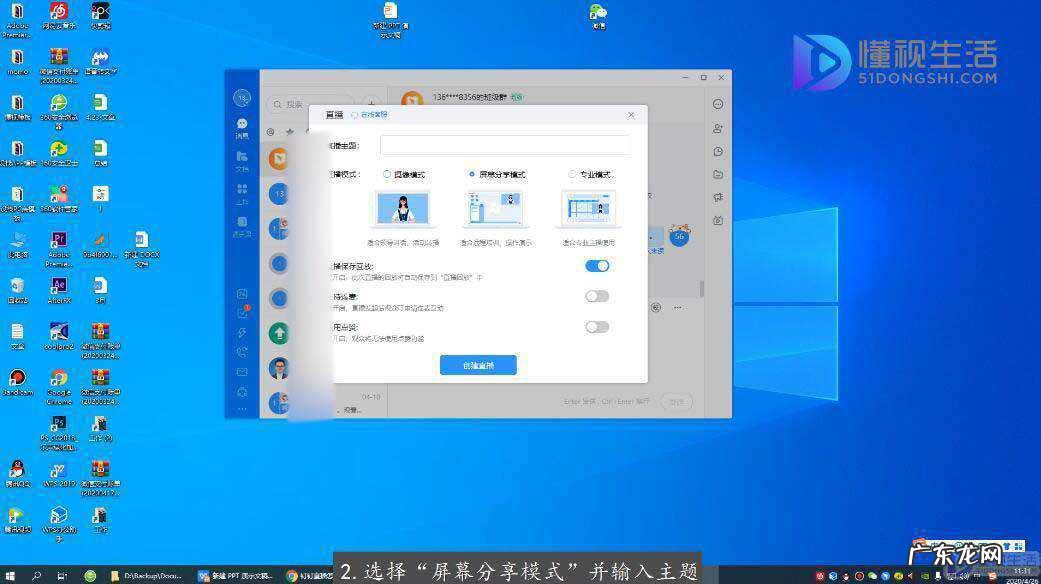Open the more options icon in right panel
1041x584 pixels.
(718, 104)
